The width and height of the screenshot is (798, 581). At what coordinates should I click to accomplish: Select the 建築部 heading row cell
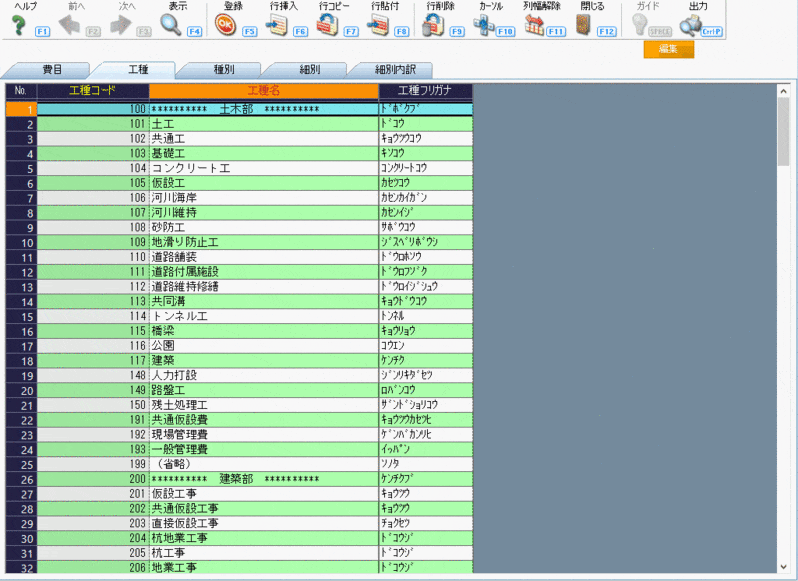264,479
